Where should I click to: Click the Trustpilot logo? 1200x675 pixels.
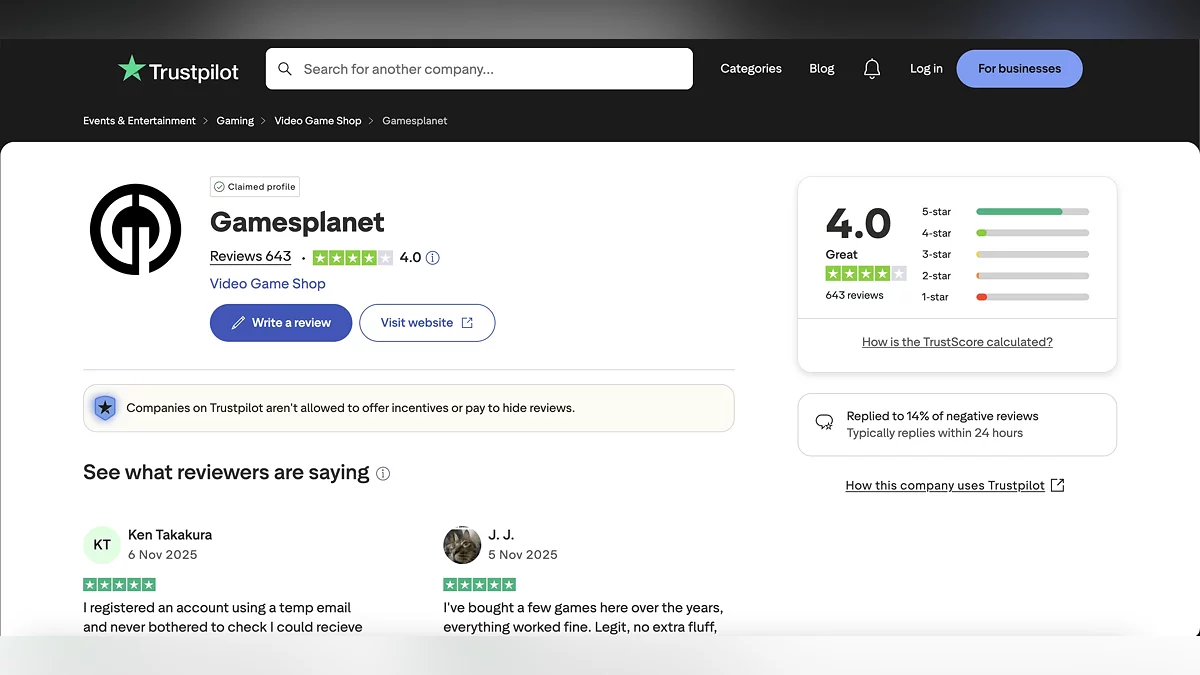click(179, 69)
